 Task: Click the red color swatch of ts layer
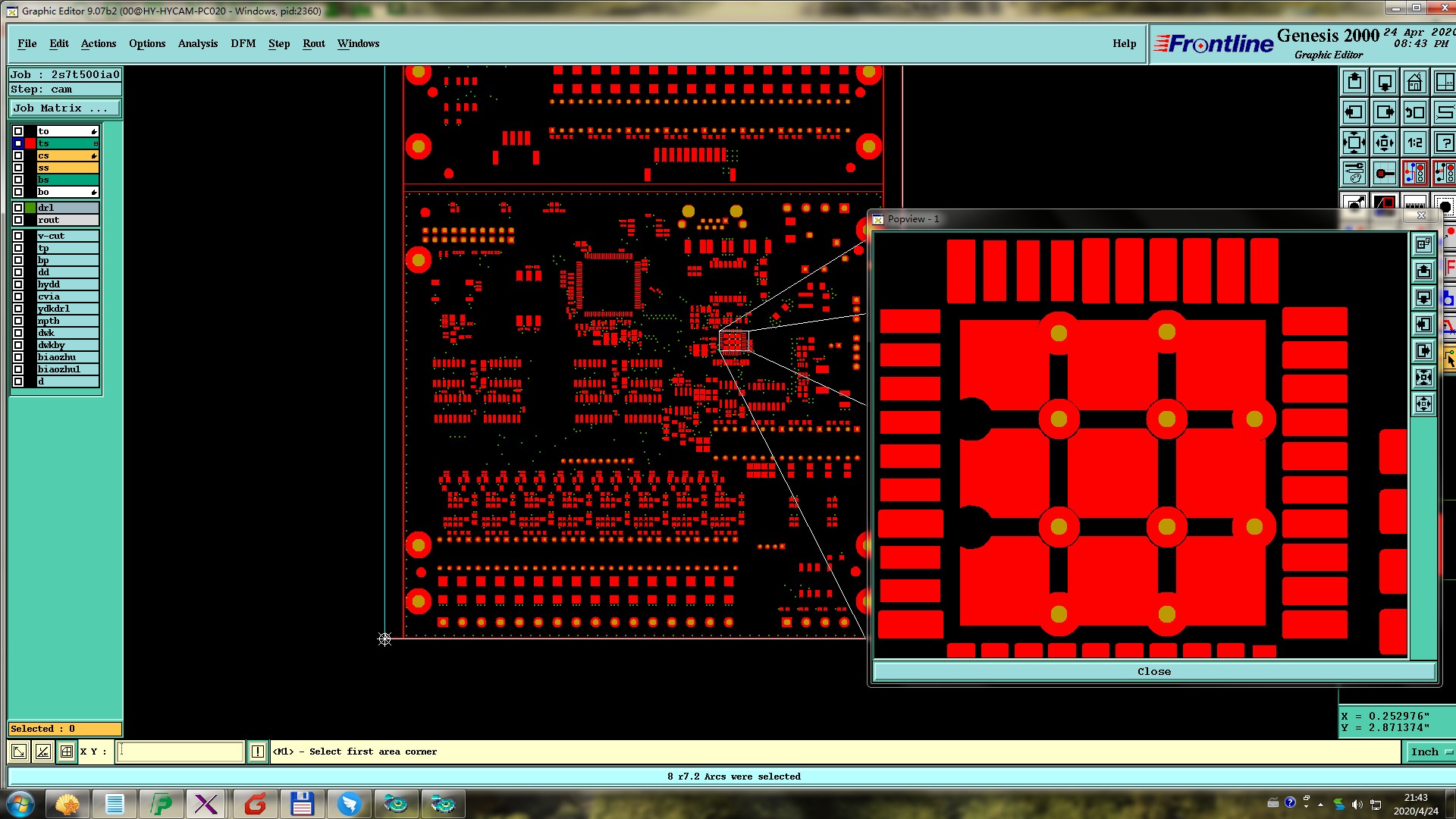pos(30,143)
